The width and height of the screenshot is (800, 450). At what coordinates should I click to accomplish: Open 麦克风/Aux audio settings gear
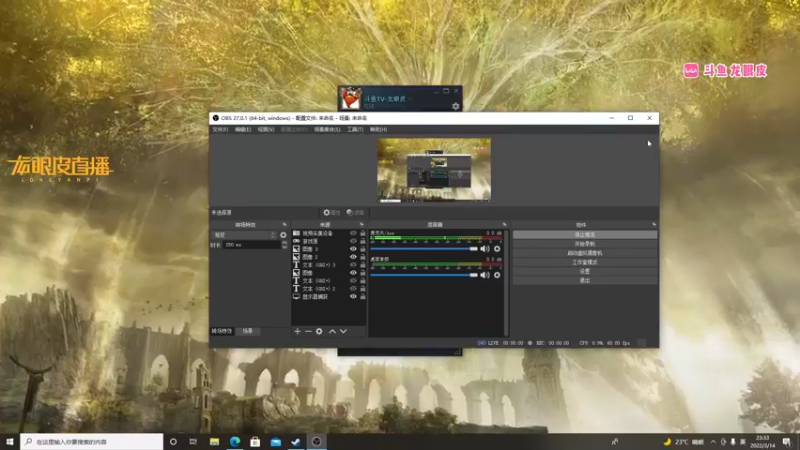tap(497, 249)
